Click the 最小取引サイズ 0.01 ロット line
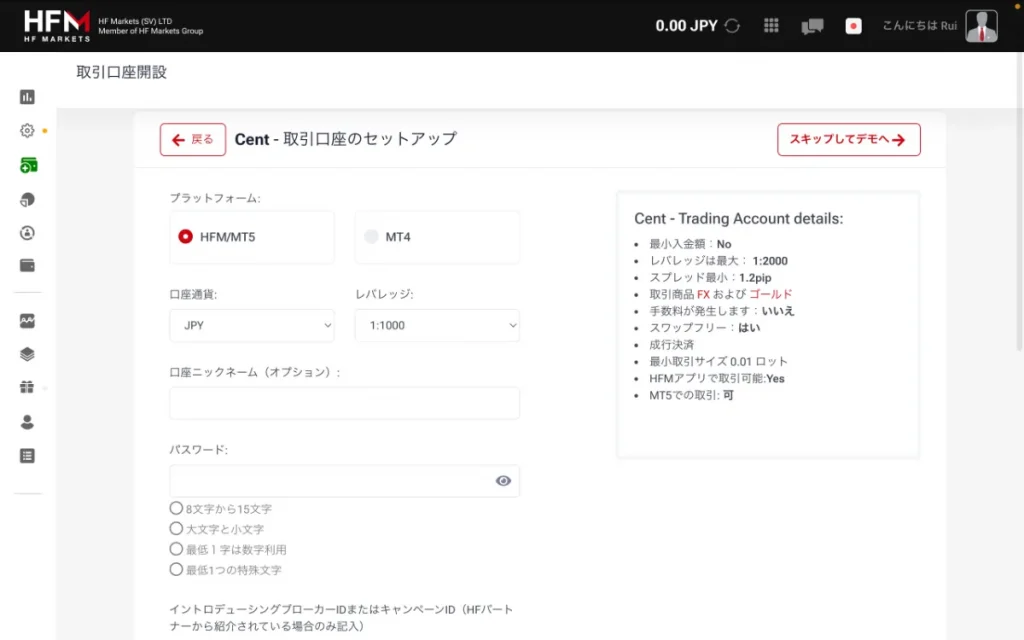1024x640 pixels. point(718,362)
